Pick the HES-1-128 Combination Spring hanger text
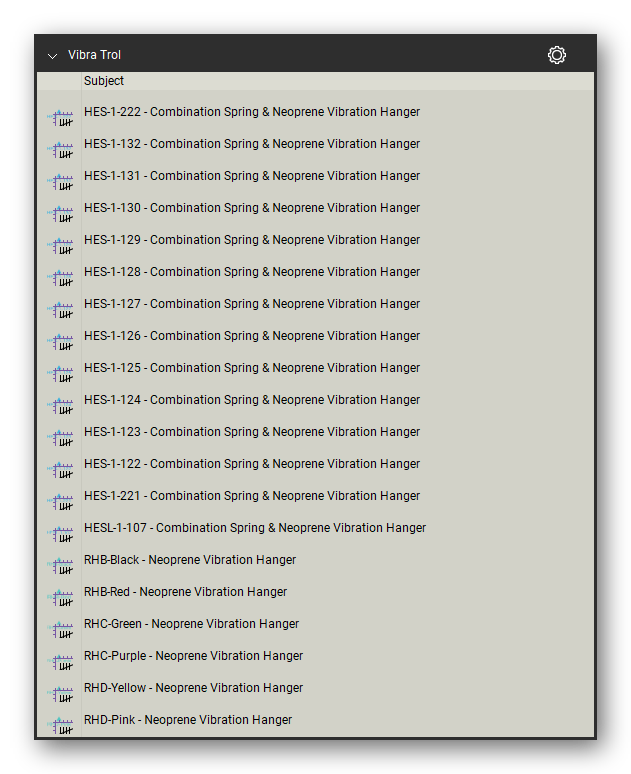The image size is (631, 774). [252, 272]
